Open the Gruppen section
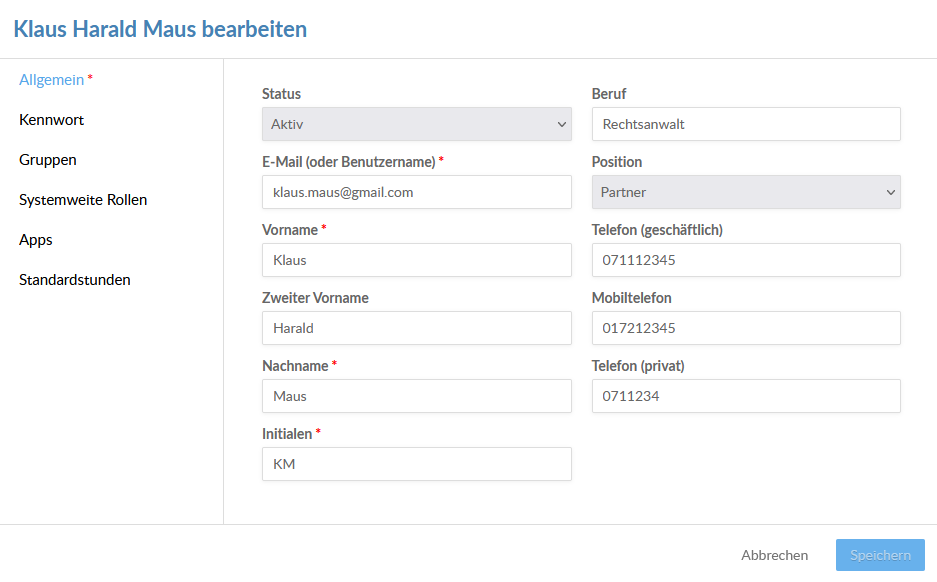The height and width of the screenshot is (582, 937). click(x=48, y=160)
